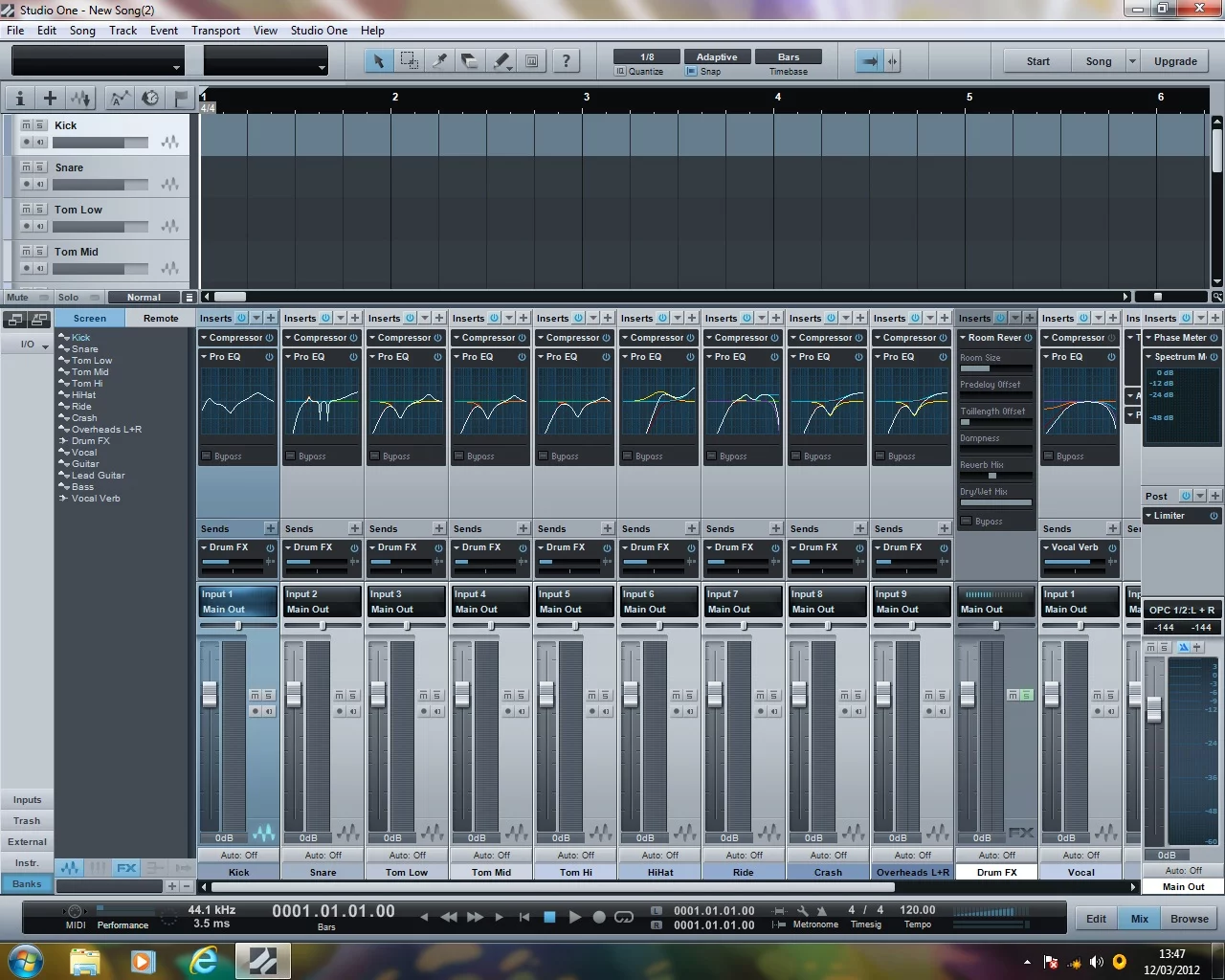Select the Paint tool
The width and height of the screenshot is (1225, 980).
click(x=501, y=60)
